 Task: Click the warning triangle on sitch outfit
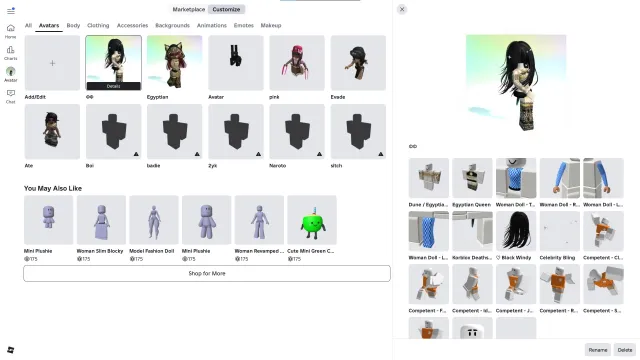(x=380, y=154)
